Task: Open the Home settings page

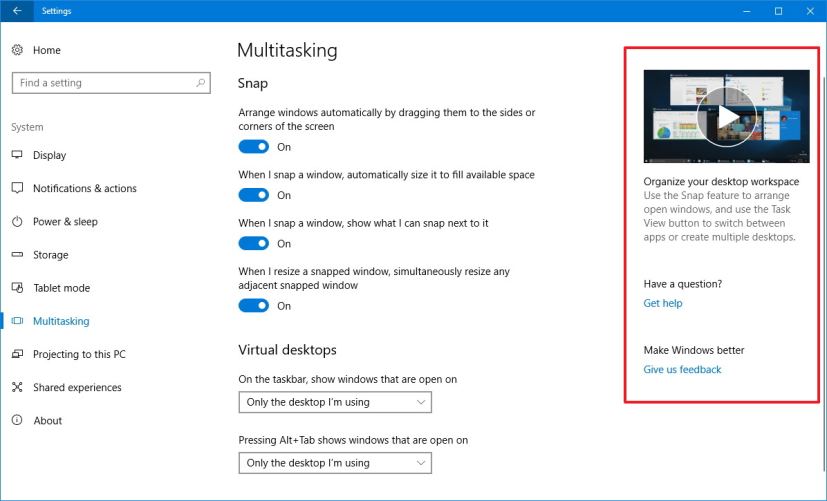Action: pyautogui.click(x=46, y=50)
